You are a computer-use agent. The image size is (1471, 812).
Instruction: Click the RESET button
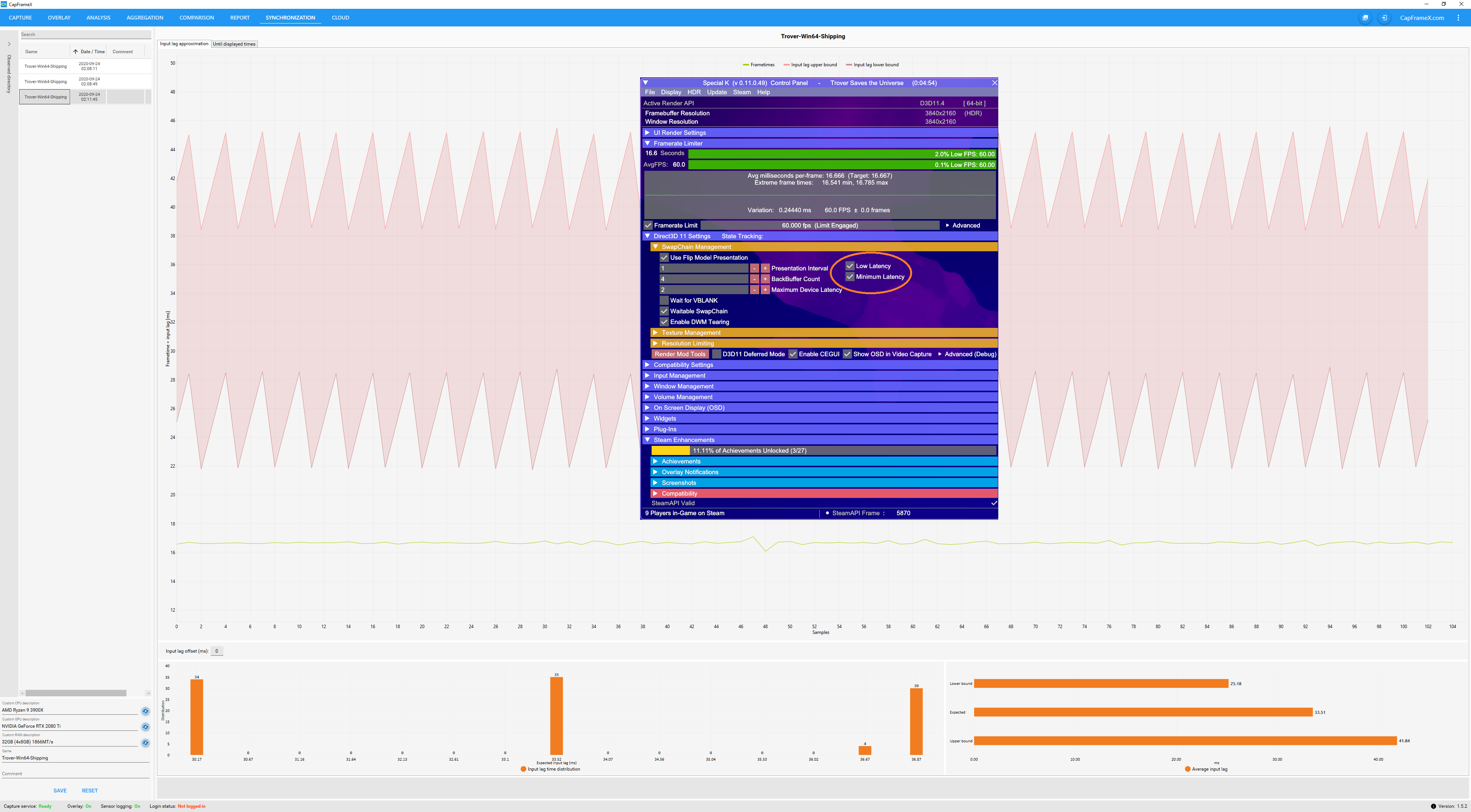coord(90,791)
